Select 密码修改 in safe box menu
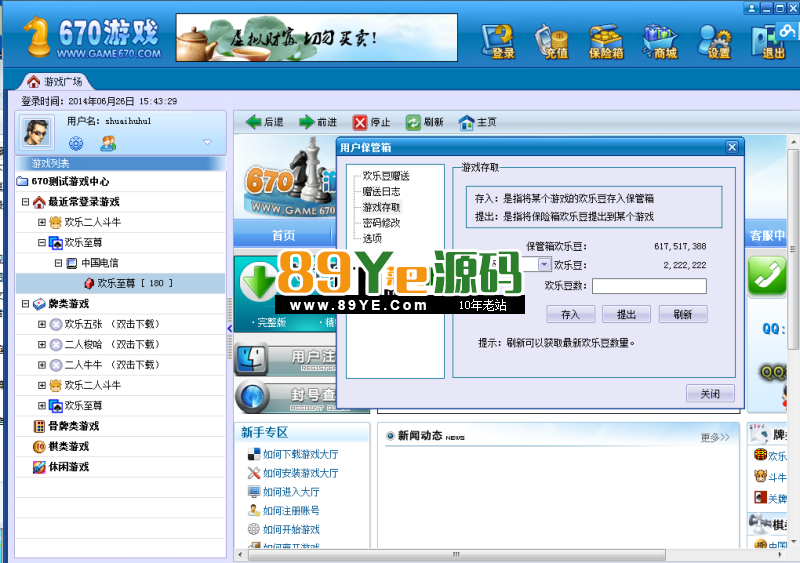 [x=381, y=223]
